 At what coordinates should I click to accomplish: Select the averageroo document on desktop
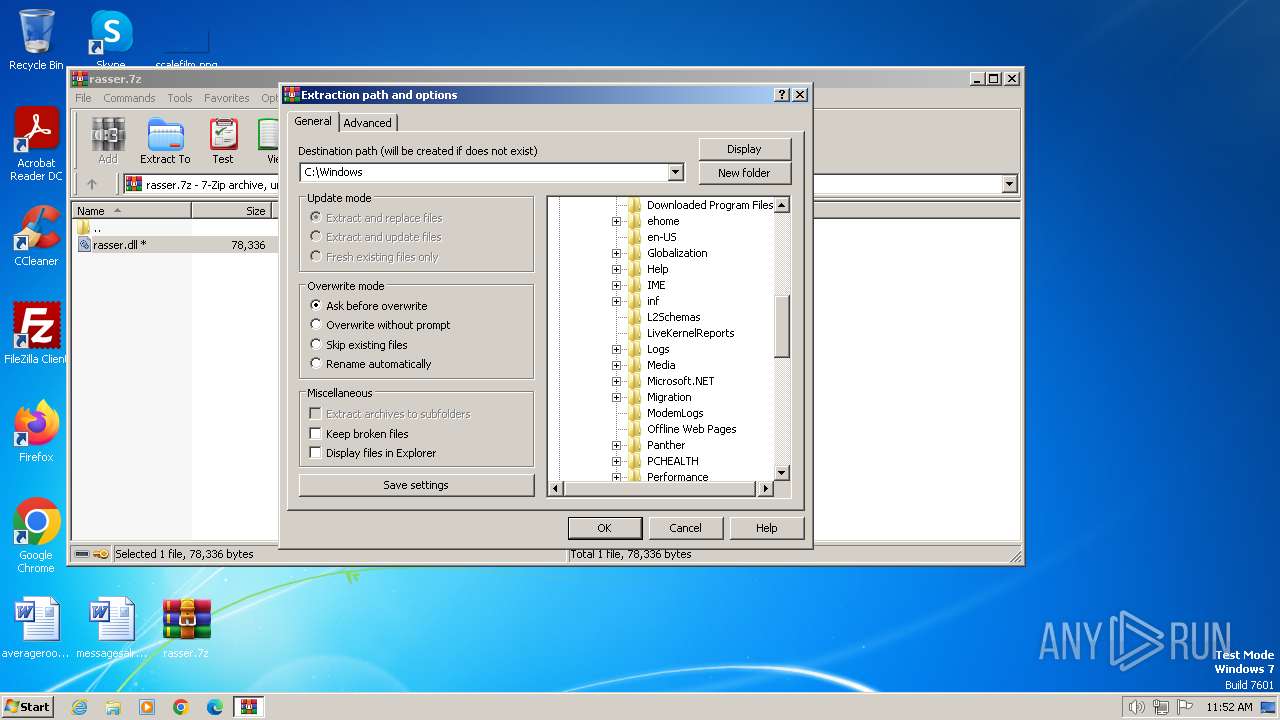click(x=36, y=628)
